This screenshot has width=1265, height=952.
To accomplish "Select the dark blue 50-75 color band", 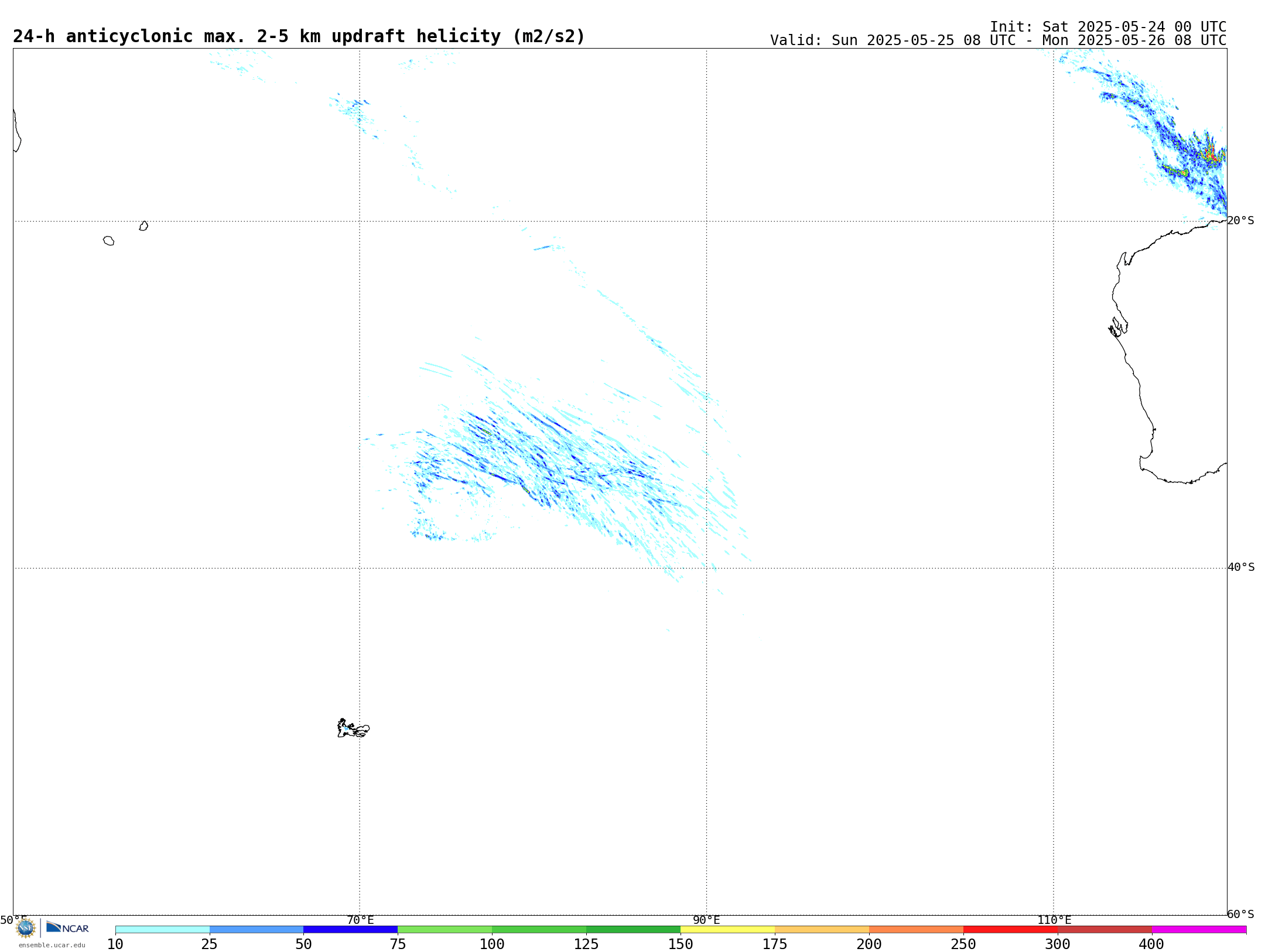I will coord(351,929).
